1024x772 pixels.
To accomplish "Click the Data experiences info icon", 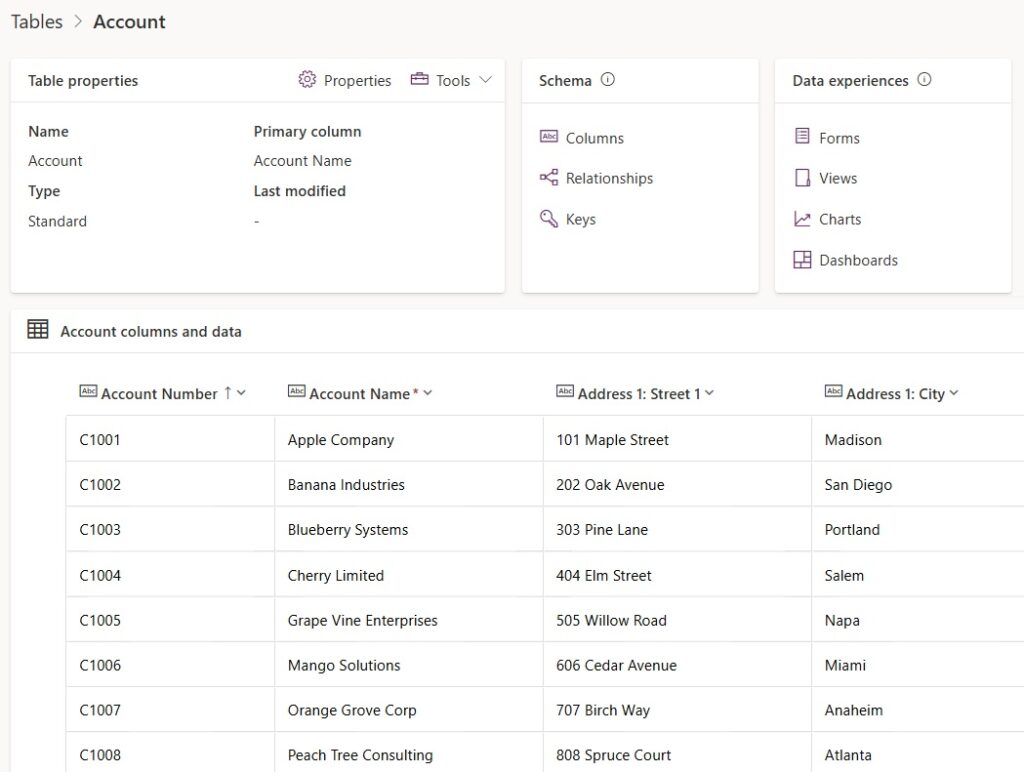I will pos(924,80).
